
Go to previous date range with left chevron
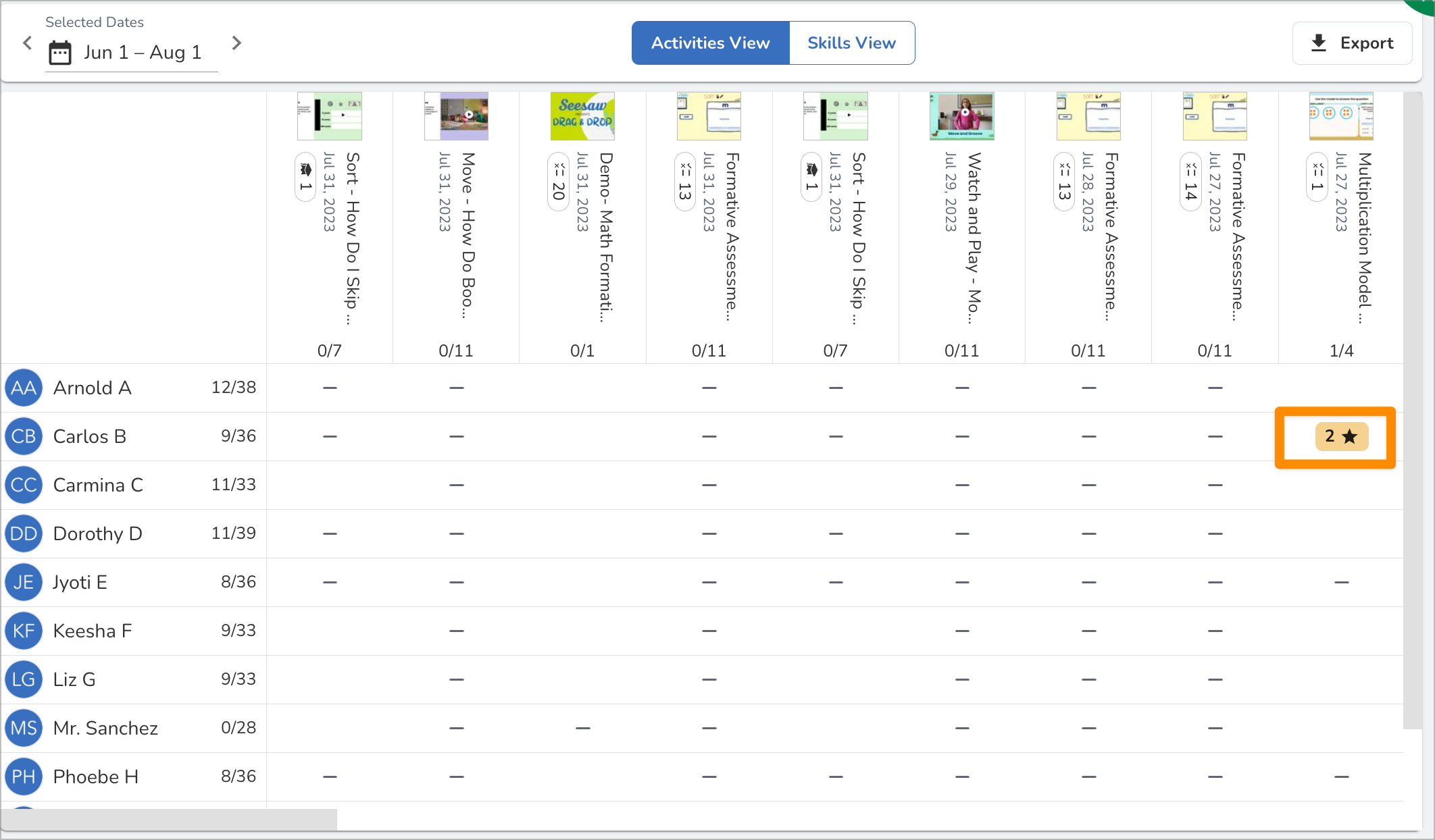click(x=27, y=43)
